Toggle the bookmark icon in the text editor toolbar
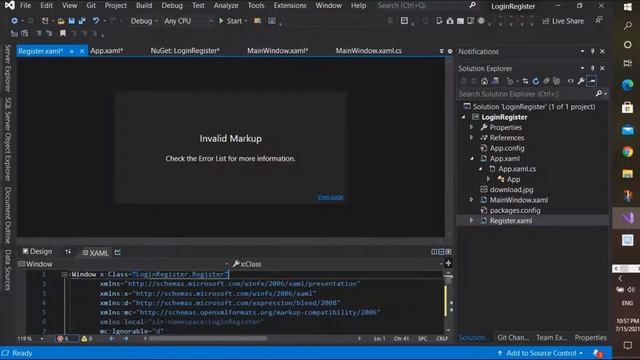The width and height of the screenshot is (640, 360). (x=62, y=33)
